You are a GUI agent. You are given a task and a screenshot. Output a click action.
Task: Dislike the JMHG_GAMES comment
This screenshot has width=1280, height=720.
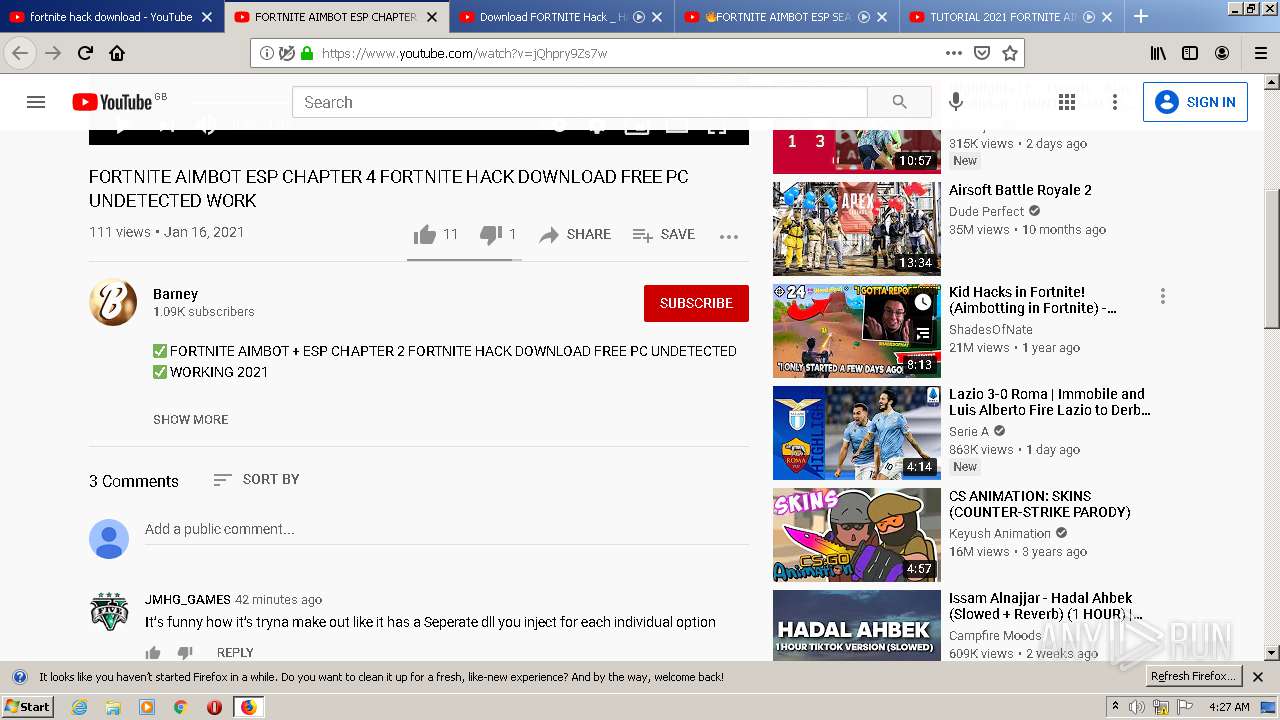click(x=185, y=653)
